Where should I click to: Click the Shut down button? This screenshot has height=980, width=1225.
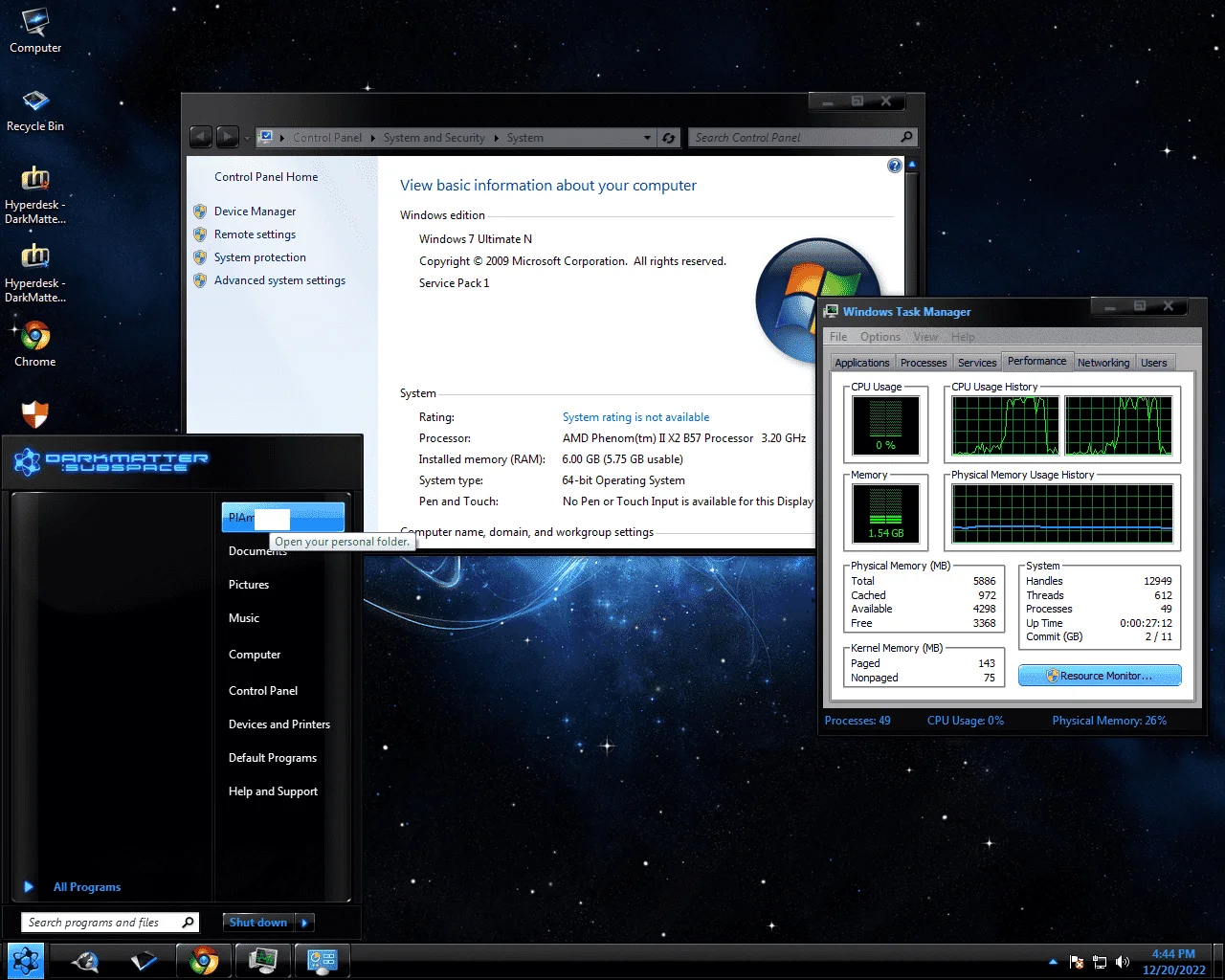coord(258,923)
